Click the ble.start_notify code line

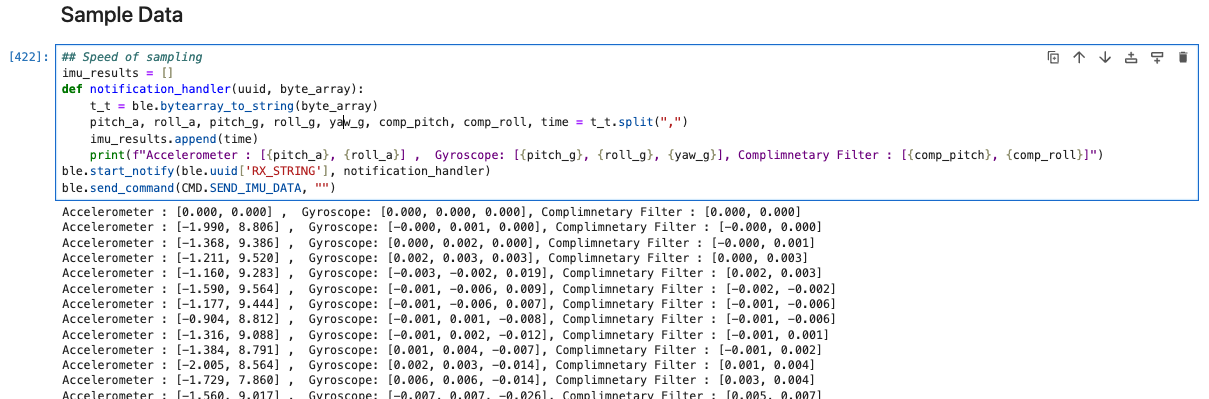pos(276,171)
